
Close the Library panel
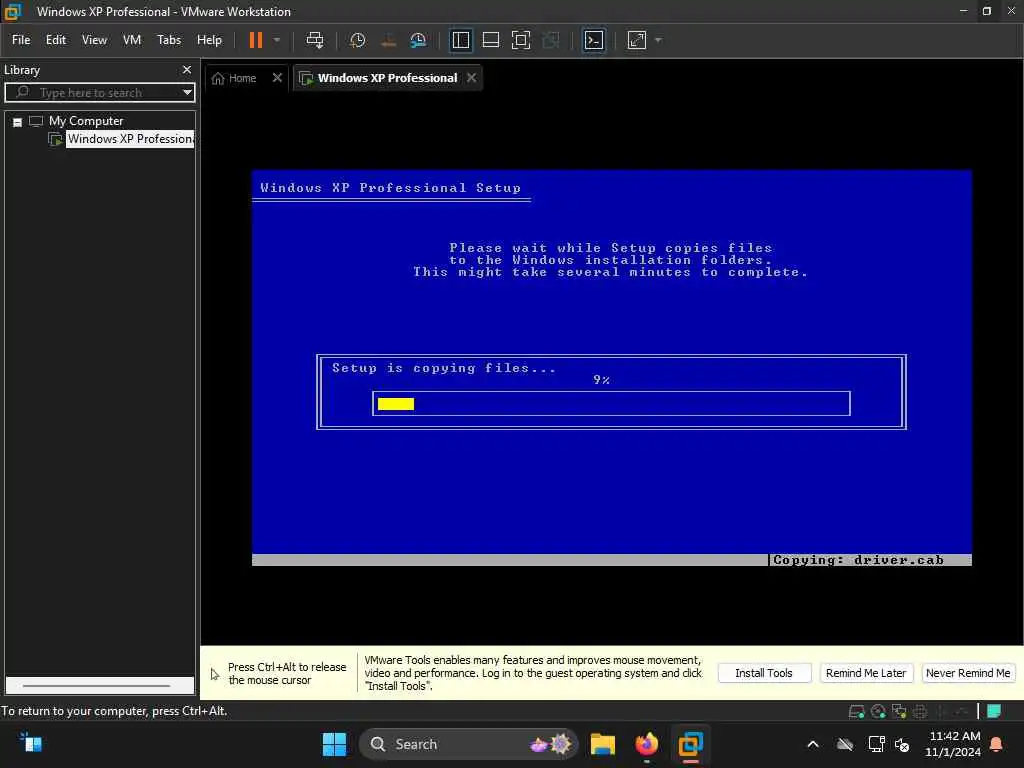click(x=187, y=69)
